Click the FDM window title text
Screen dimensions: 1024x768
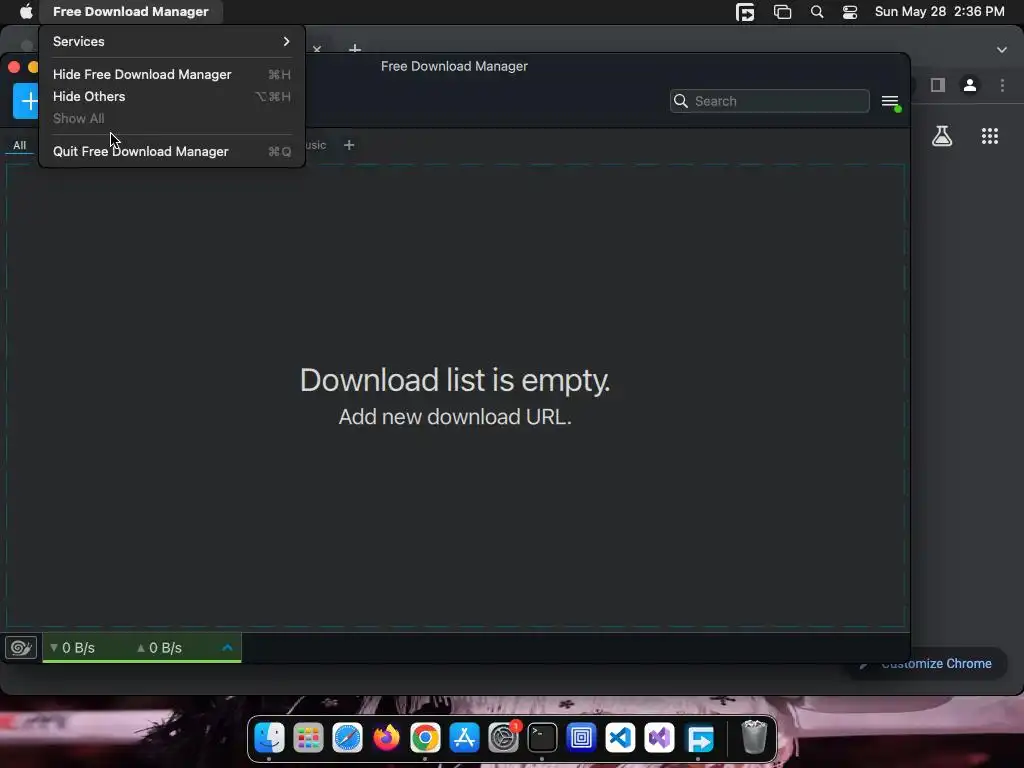pyautogui.click(x=454, y=66)
